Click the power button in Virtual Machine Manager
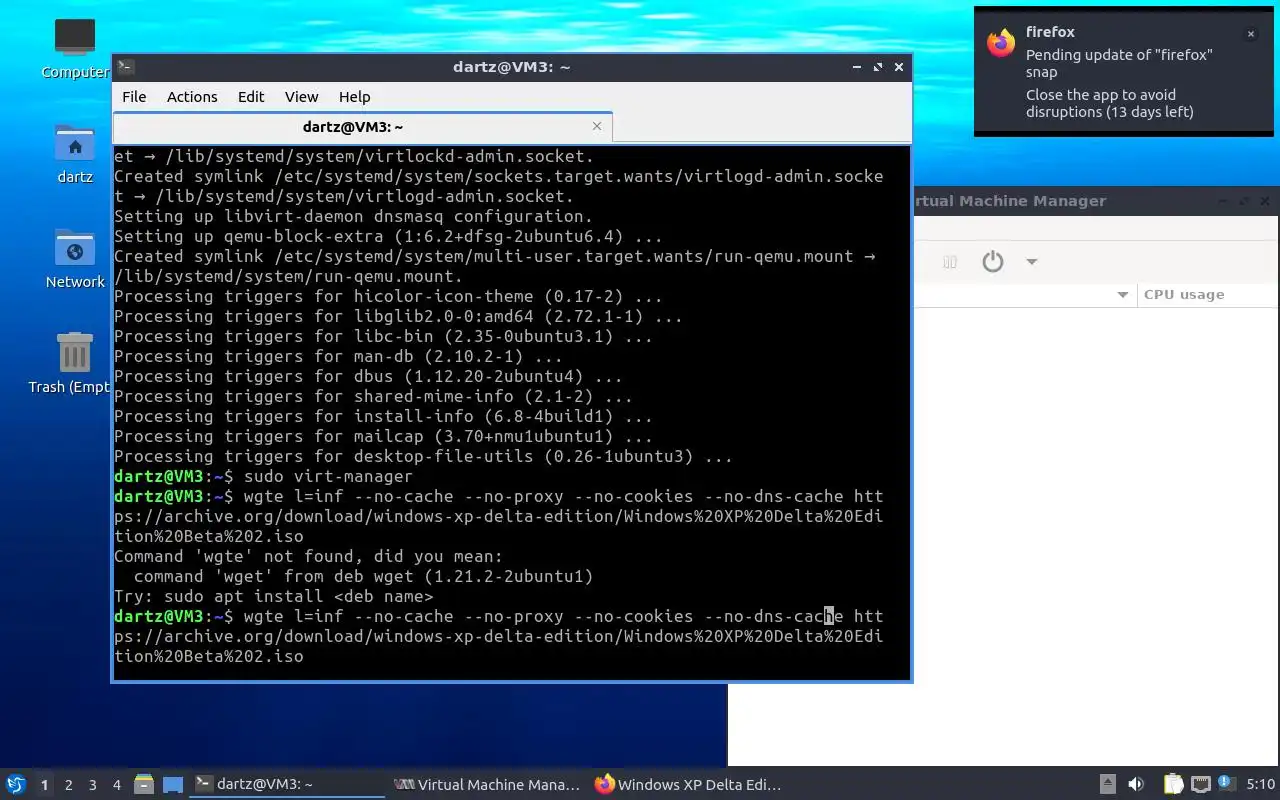 992,262
